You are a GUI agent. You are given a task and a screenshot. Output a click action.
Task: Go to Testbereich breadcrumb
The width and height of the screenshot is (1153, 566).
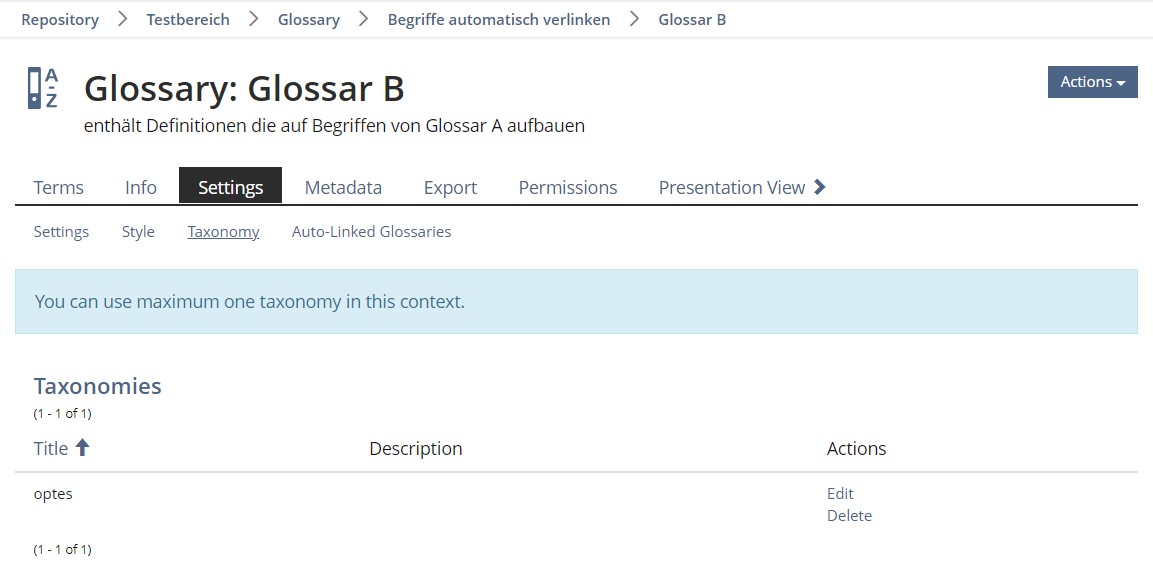tap(188, 19)
